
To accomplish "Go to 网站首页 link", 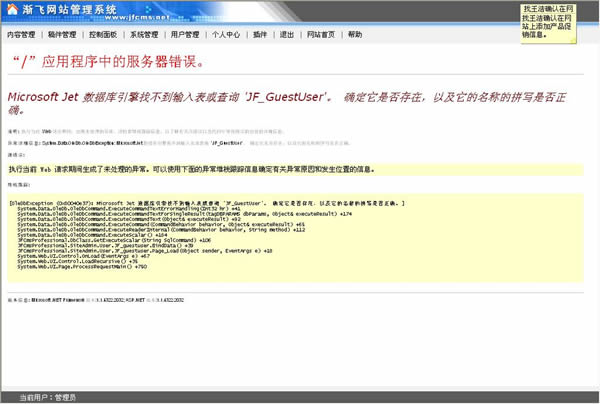I will 321,34.
